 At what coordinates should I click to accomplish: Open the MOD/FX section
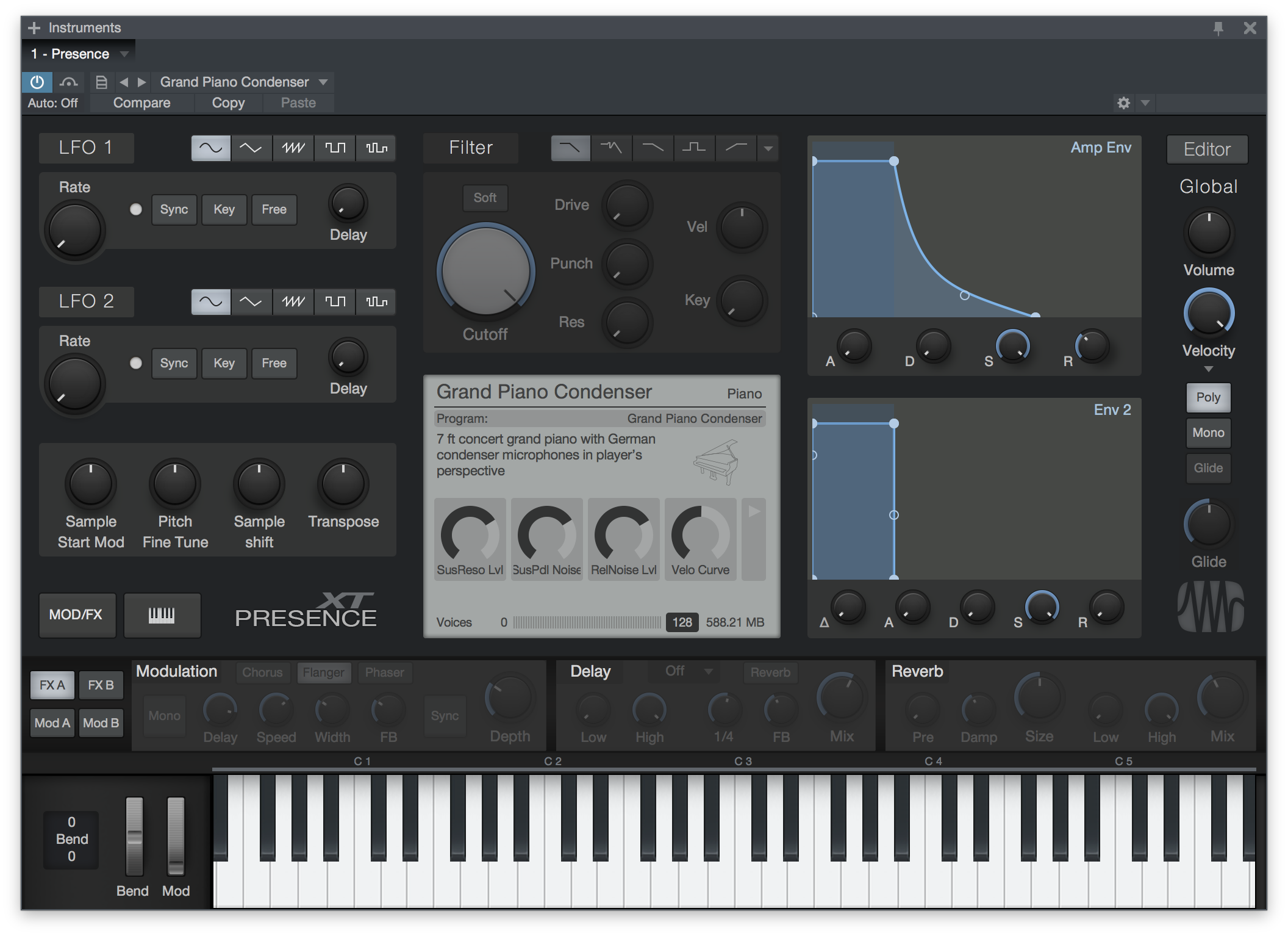pyautogui.click(x=76, y=615)
